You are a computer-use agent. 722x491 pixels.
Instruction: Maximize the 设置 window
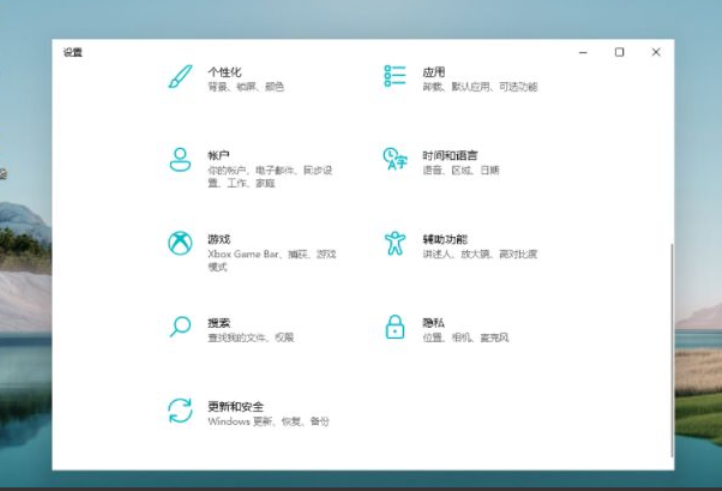coord(619,52)
